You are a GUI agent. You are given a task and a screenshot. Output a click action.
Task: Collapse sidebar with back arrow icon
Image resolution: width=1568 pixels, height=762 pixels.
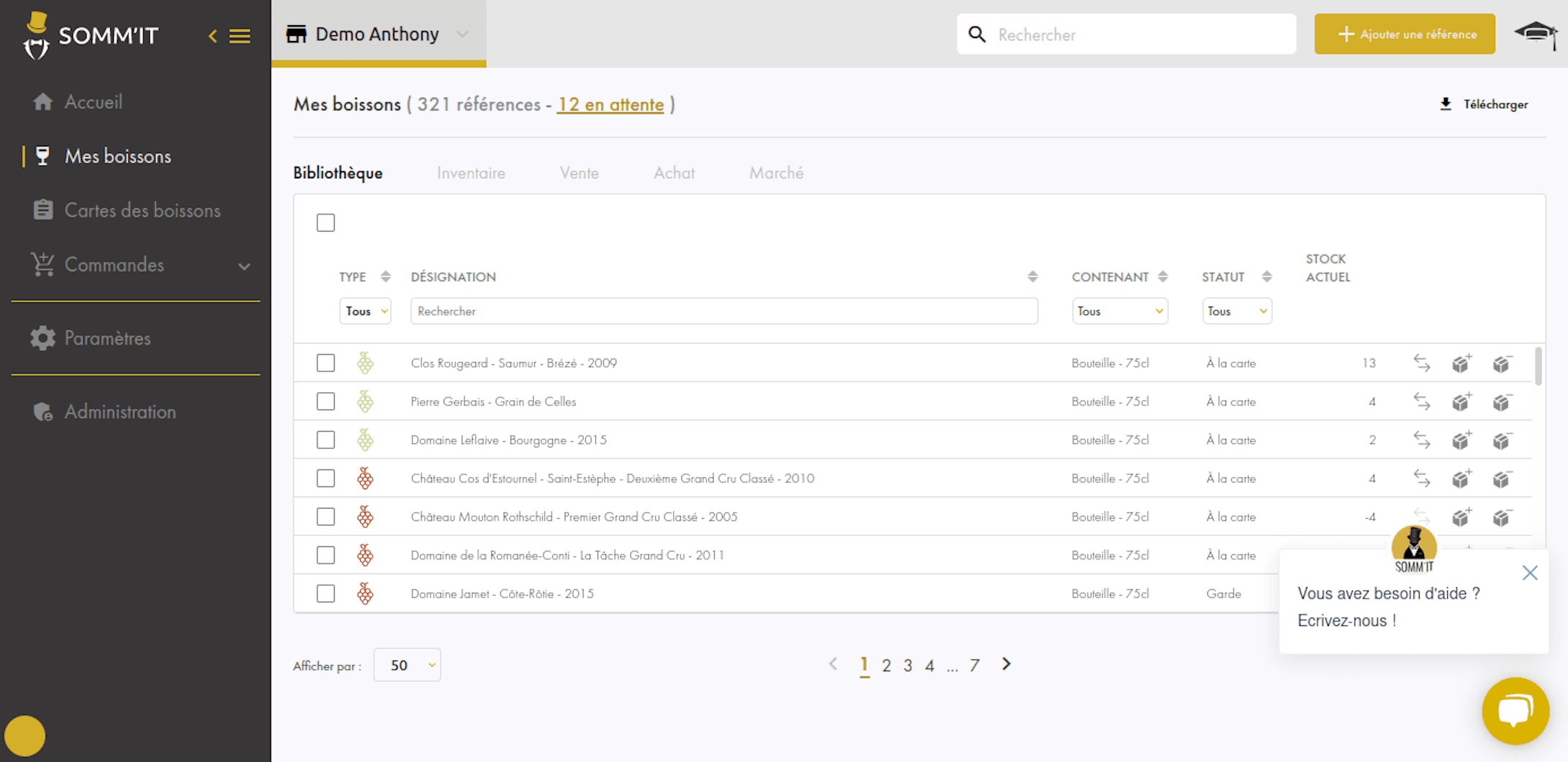(212, 35)
